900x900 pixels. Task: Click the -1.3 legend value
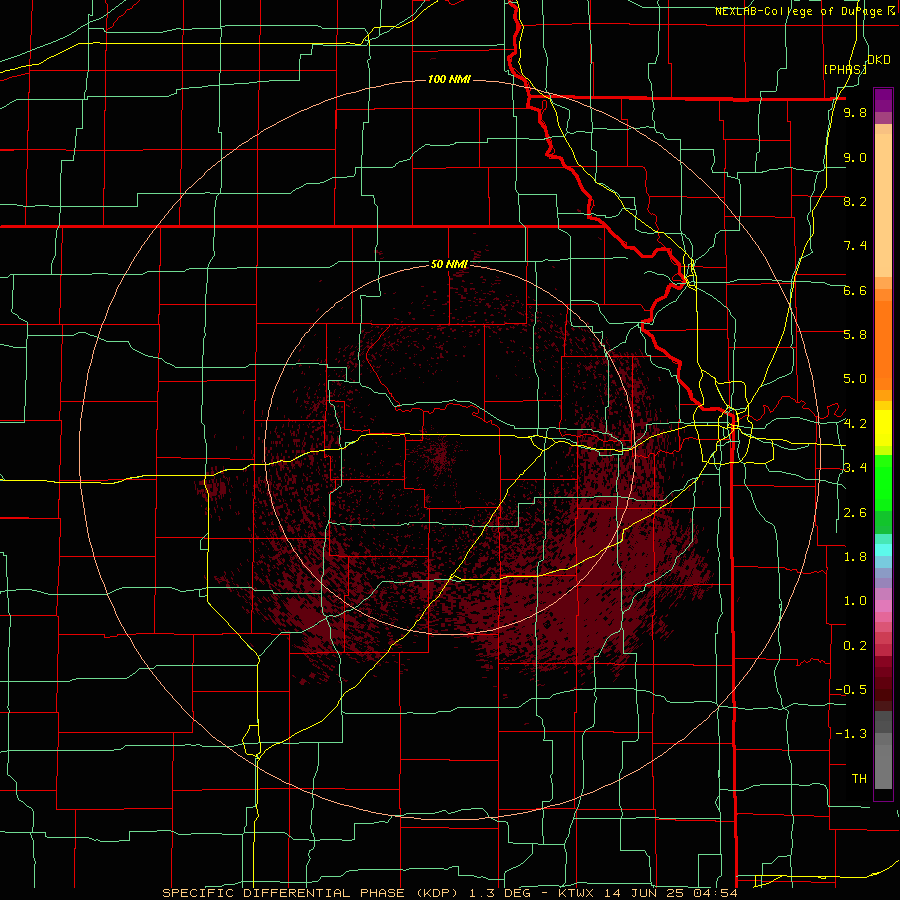[x=851, y=734]
